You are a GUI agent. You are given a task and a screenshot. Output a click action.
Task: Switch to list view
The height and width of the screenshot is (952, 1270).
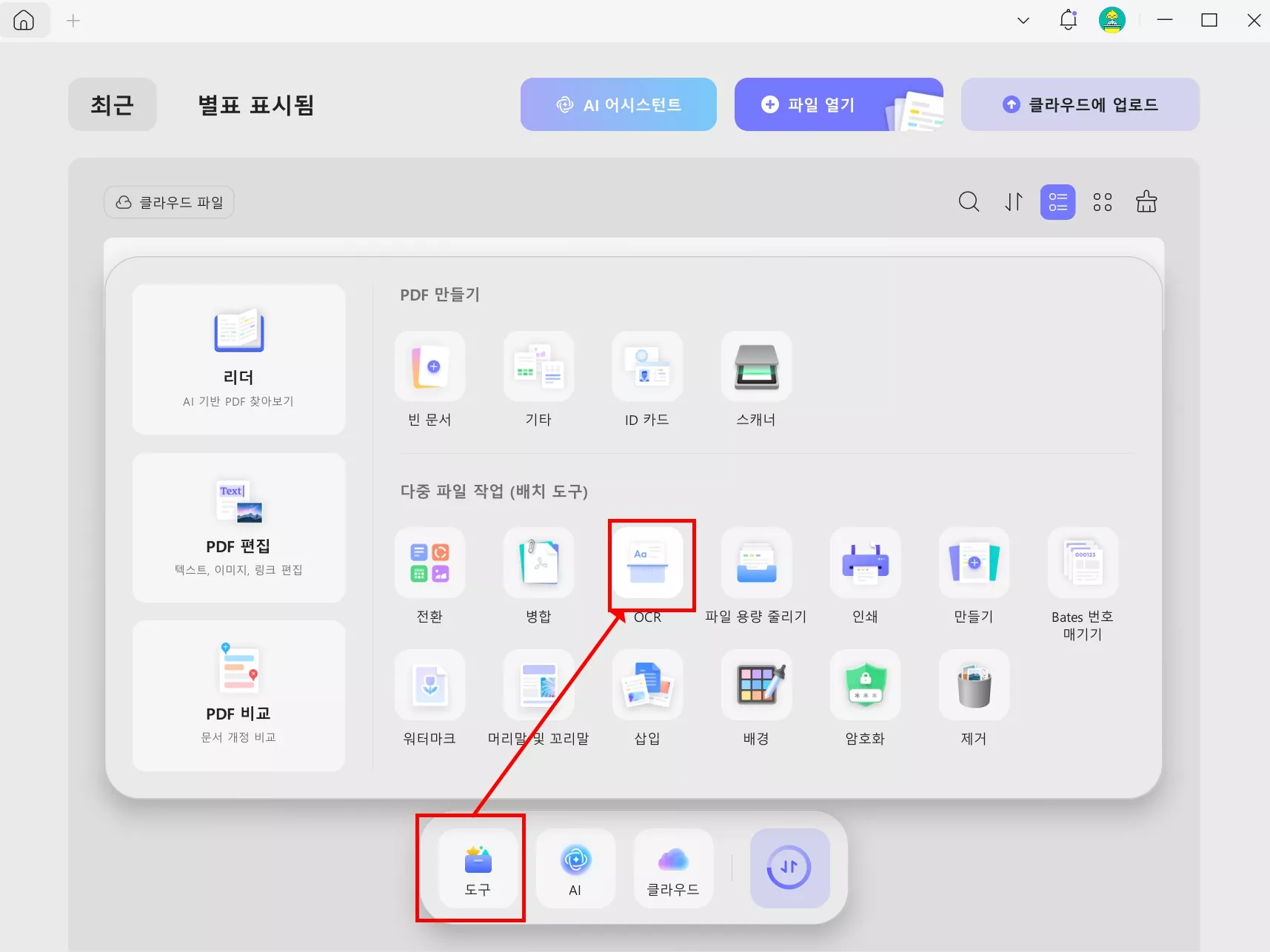point(1057,201)
